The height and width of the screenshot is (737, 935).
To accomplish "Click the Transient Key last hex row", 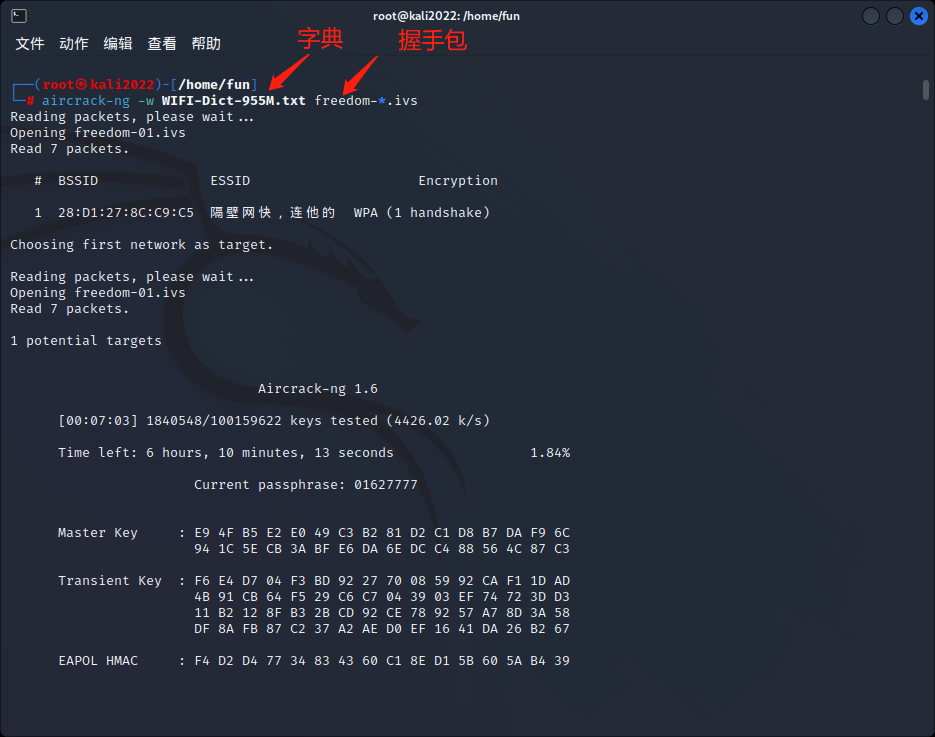I will click(382, 629).
